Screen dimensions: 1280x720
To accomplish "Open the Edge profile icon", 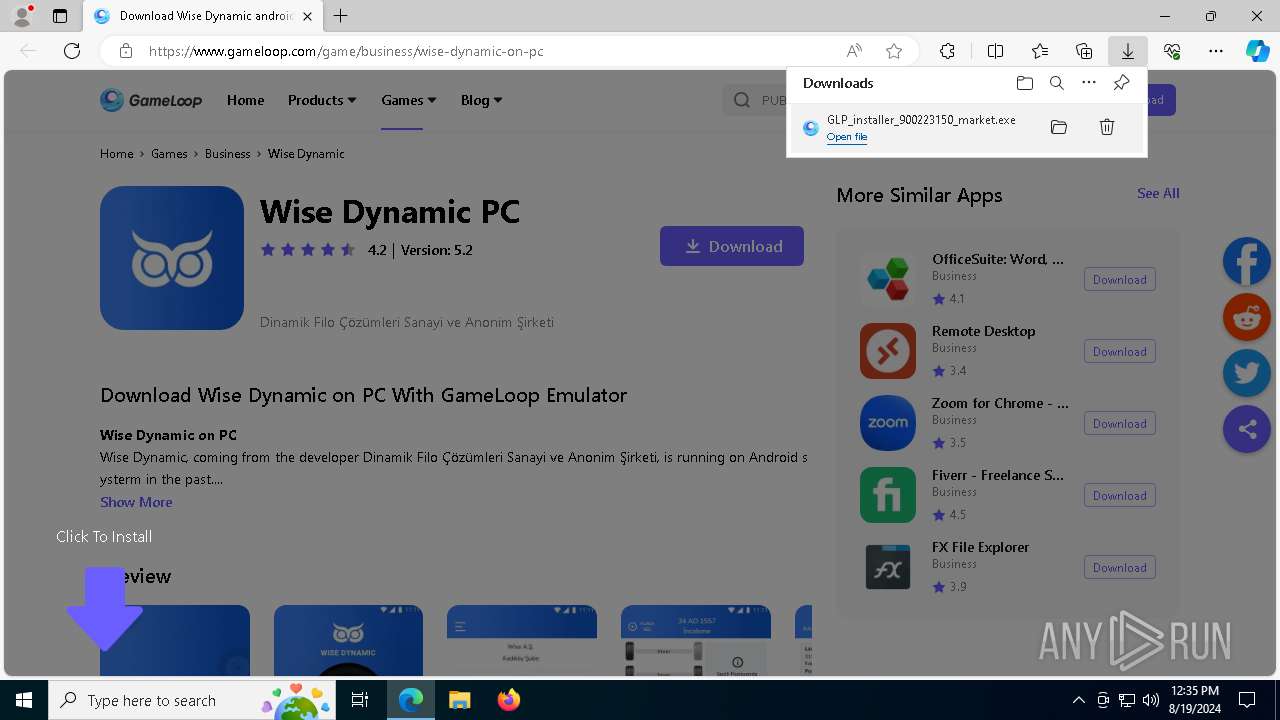I will (x=22, y=16).
